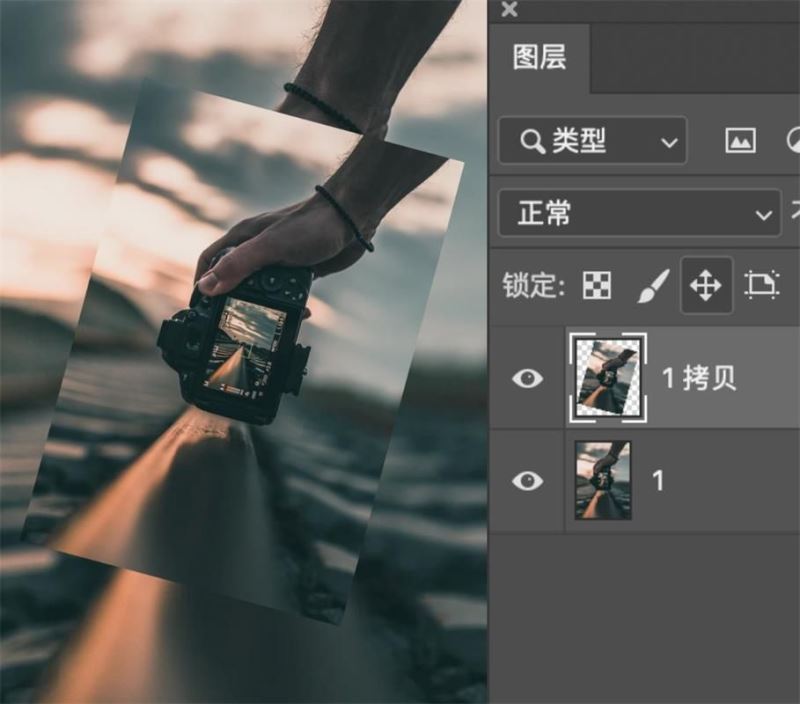Click the layer "1" thumbnail
Image resolution: width=800 pixels, height=704 pixels.
pos(603,481)
